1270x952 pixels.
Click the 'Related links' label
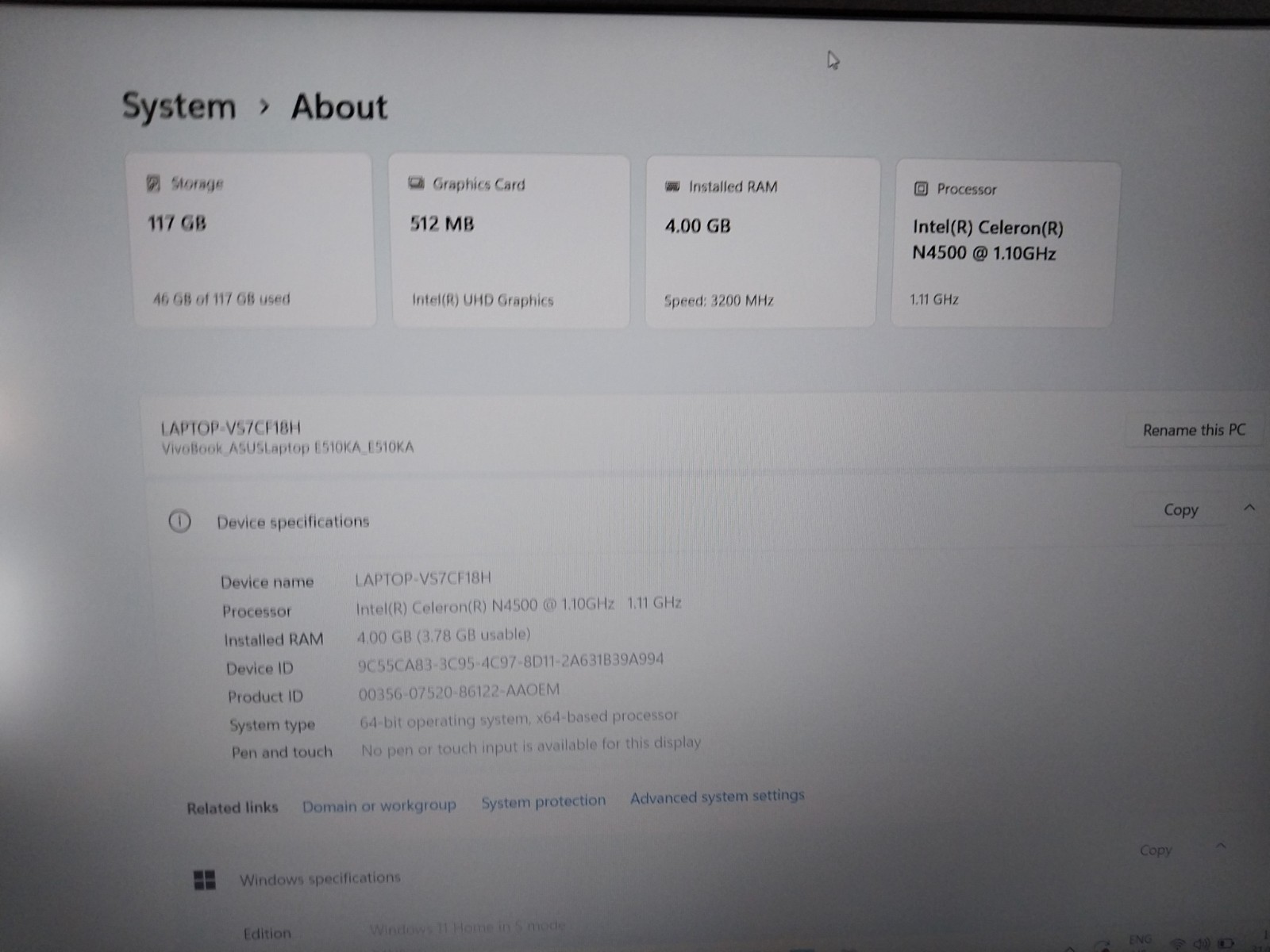(233, 808)
